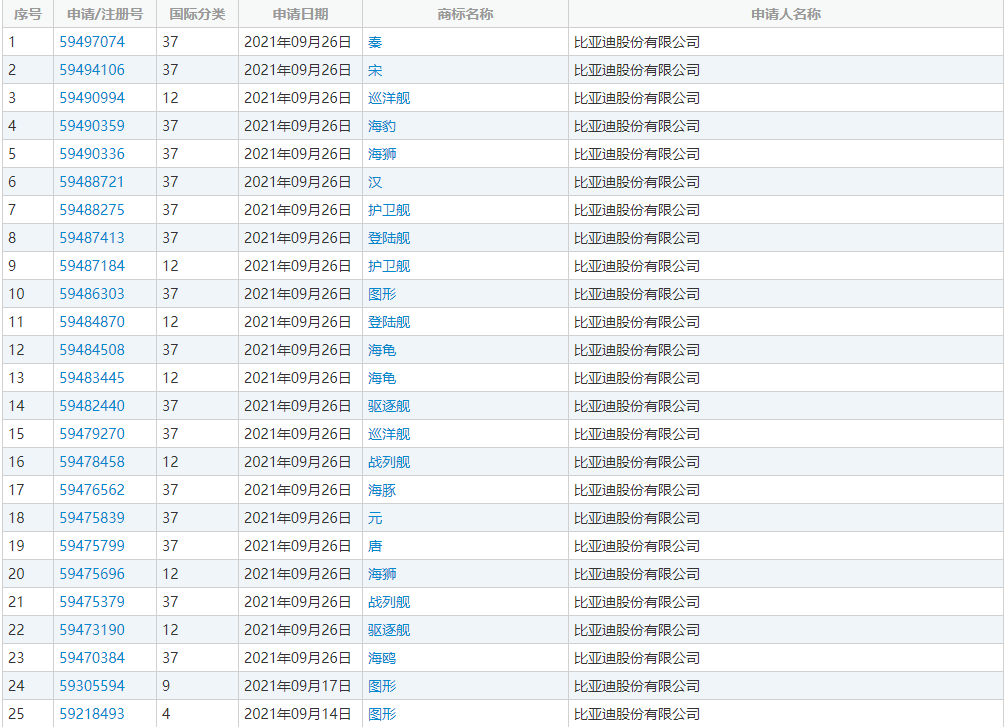Screen dimensions: 1005x727
Task: Open registration number 59494106
Action: pyautogui.click(x=92, y=70)
